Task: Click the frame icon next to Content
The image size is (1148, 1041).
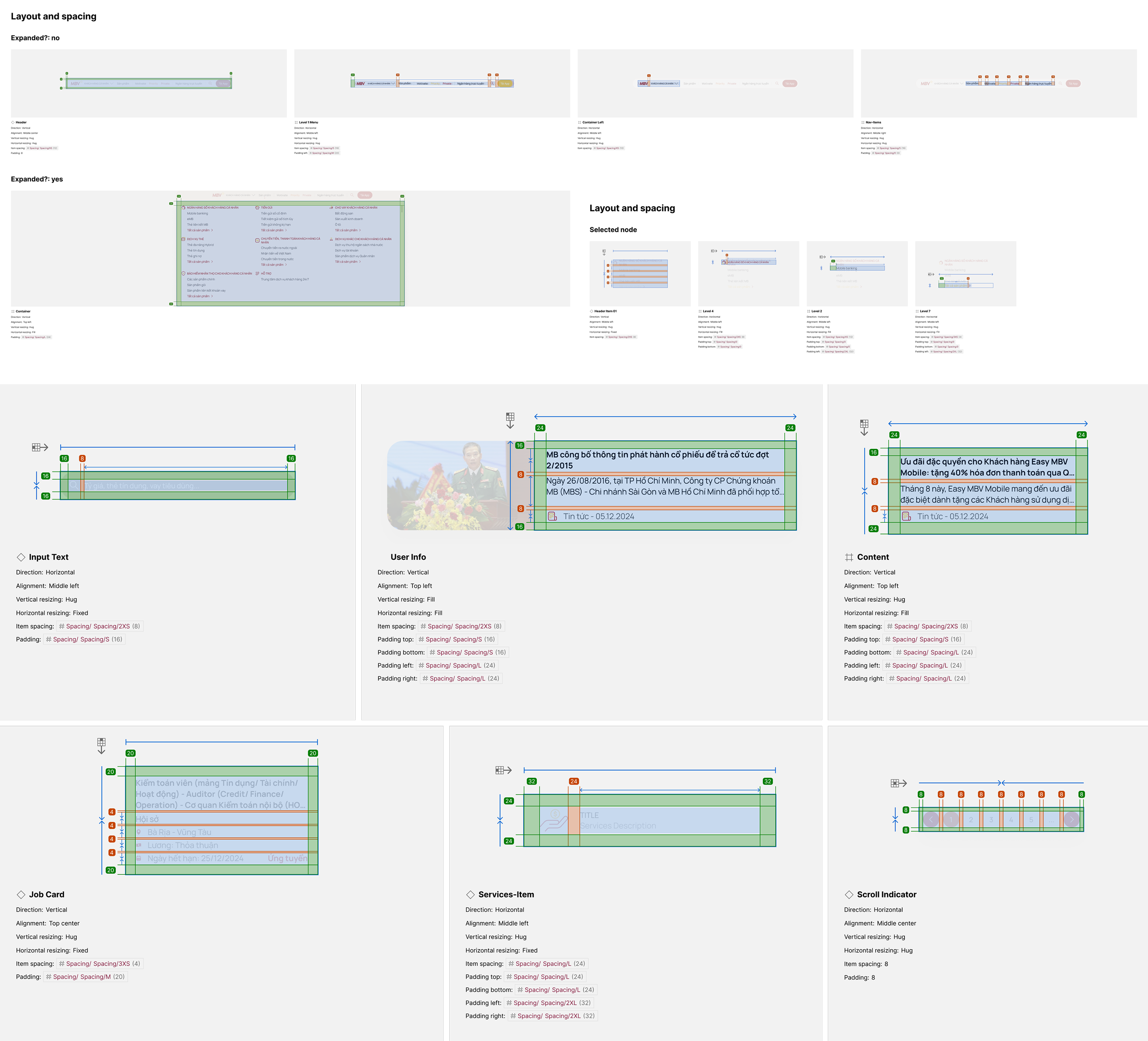Action: [x=849, y=557]
